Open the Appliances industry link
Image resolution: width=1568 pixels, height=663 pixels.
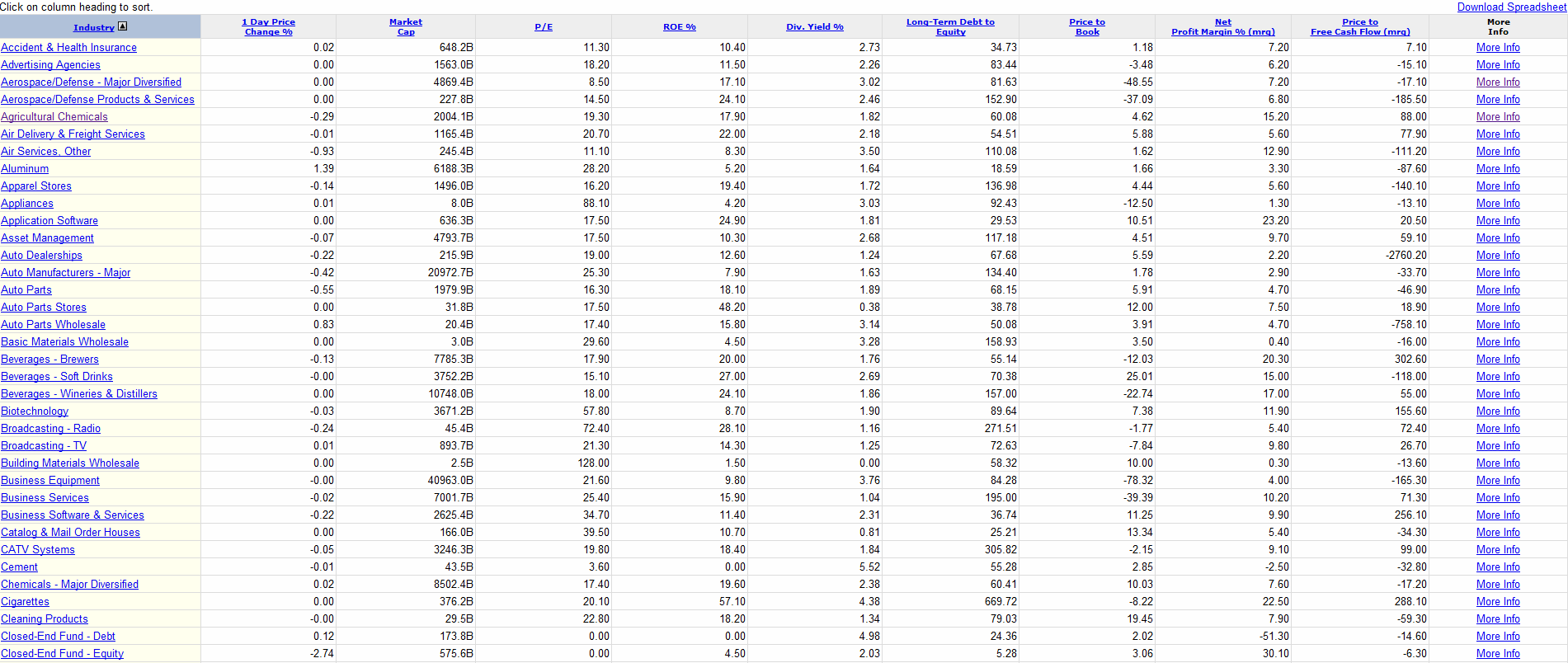27,204
